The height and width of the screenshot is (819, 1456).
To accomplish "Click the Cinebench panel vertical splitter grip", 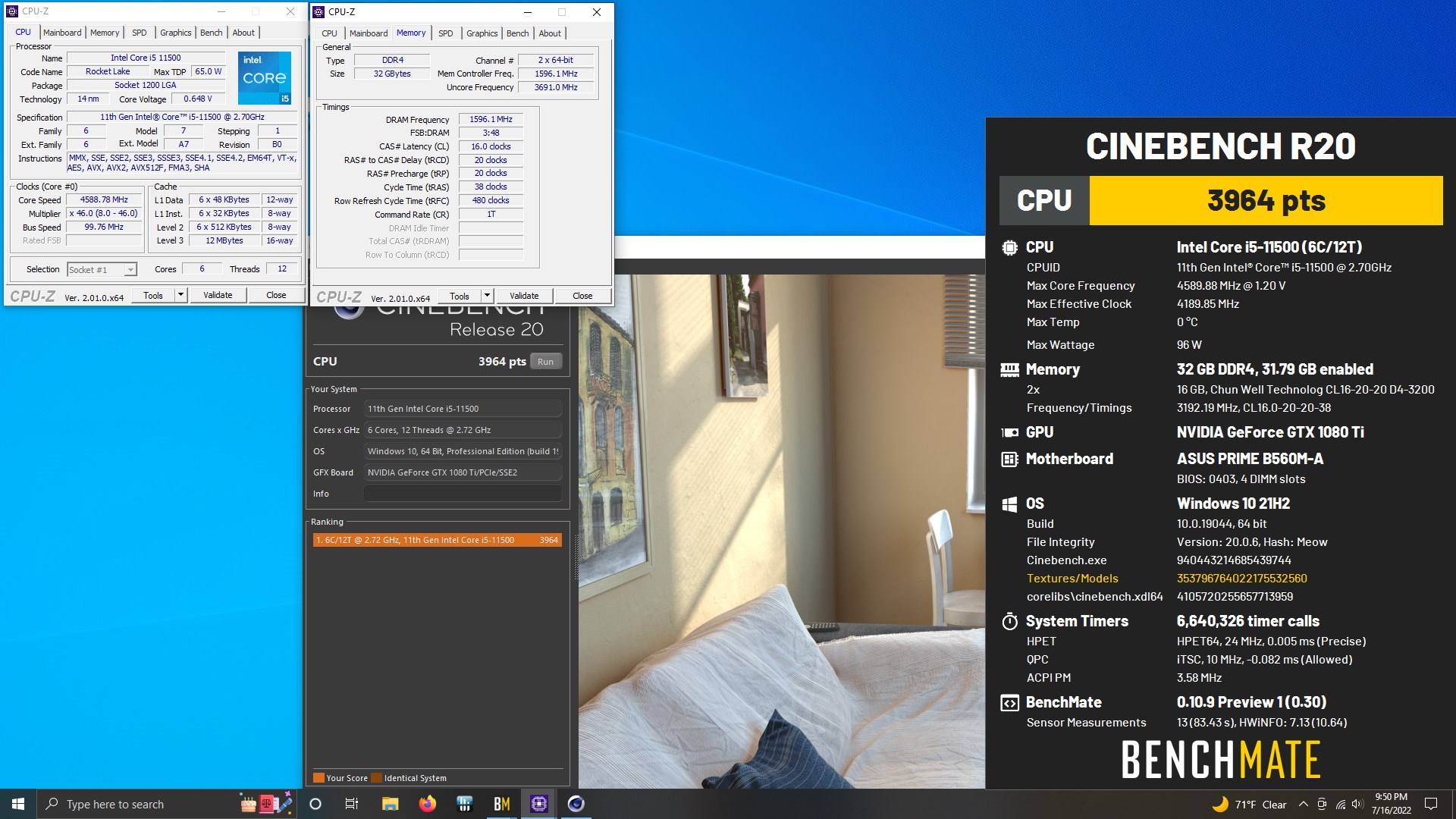I will (x=576, y=557).
